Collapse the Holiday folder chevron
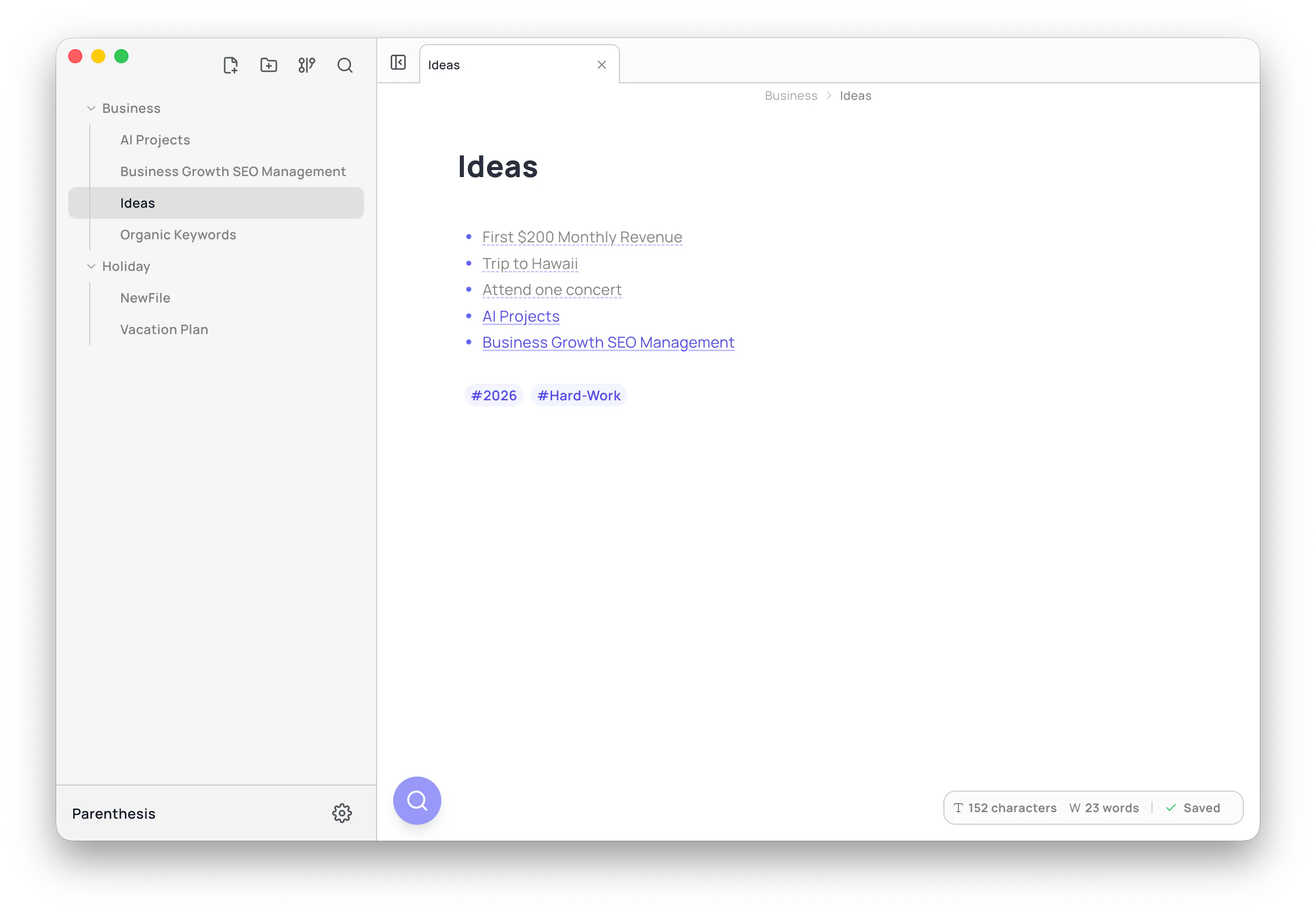The height and width of the screenshot is (915, 1316). pos(91,266)
